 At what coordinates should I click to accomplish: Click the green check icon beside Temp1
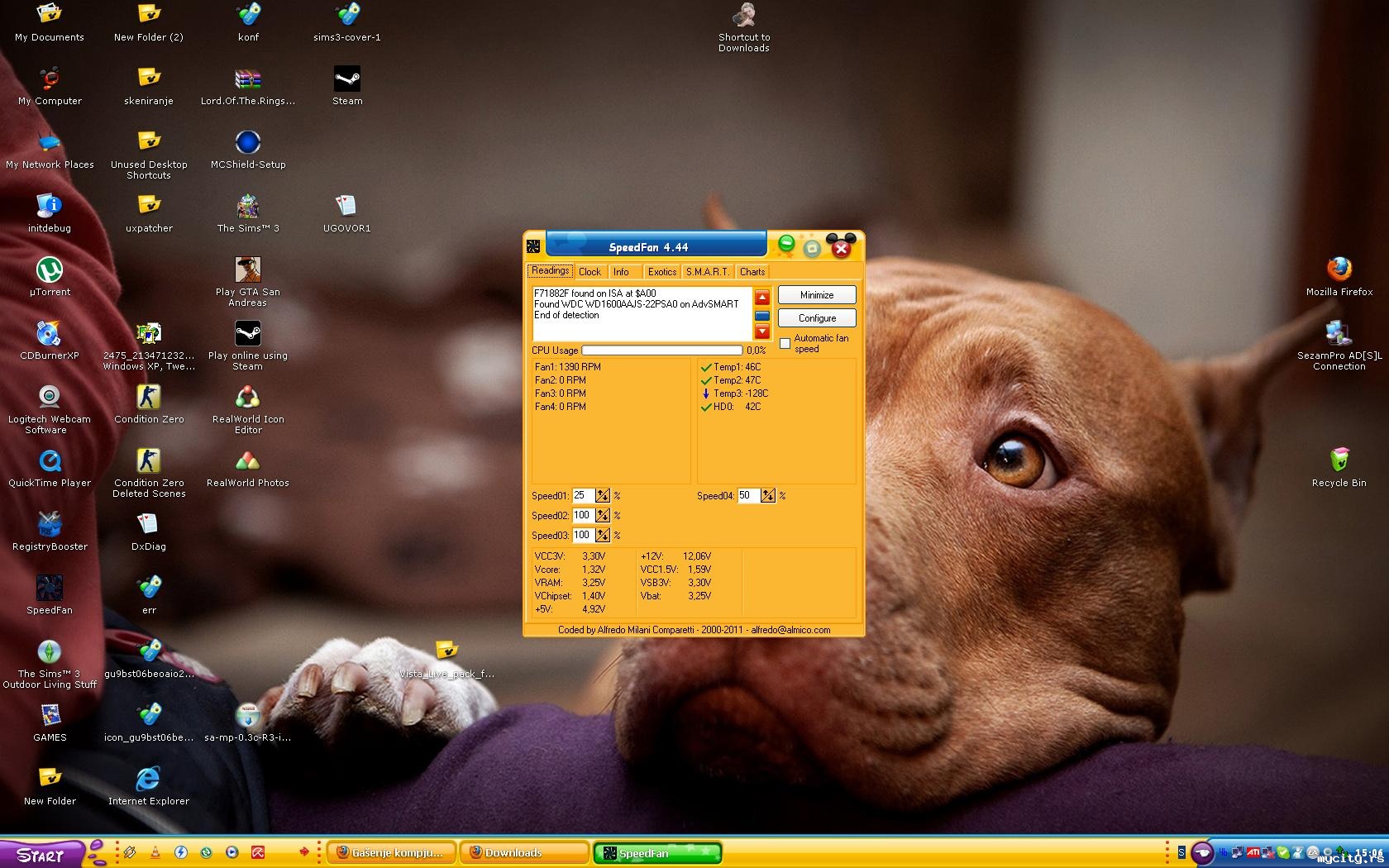(x=706, y=367)
